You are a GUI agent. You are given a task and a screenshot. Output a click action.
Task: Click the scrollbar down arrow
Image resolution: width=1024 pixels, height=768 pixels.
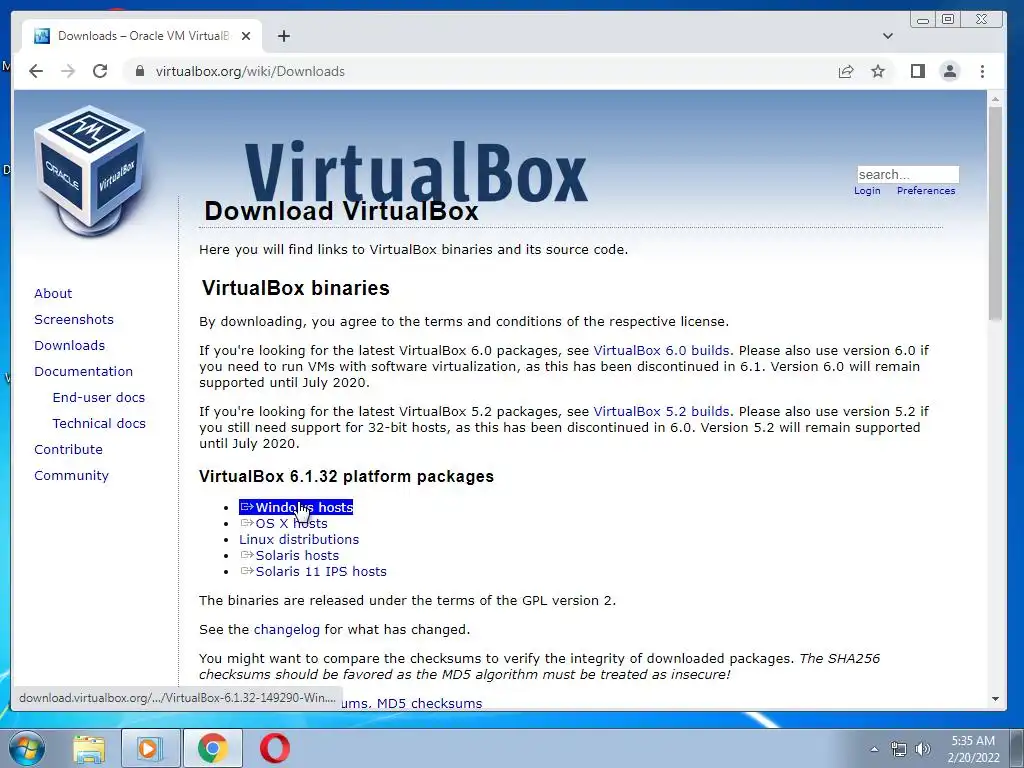pos(995,699)
